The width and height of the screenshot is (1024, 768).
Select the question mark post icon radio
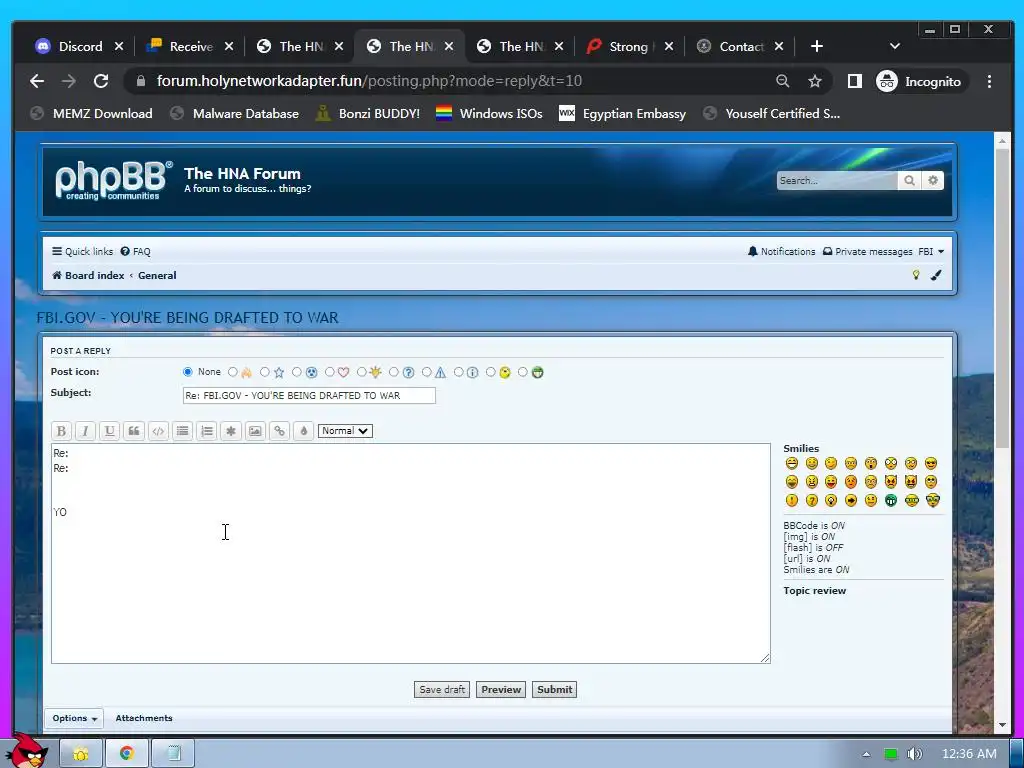[x=393, y=372]
